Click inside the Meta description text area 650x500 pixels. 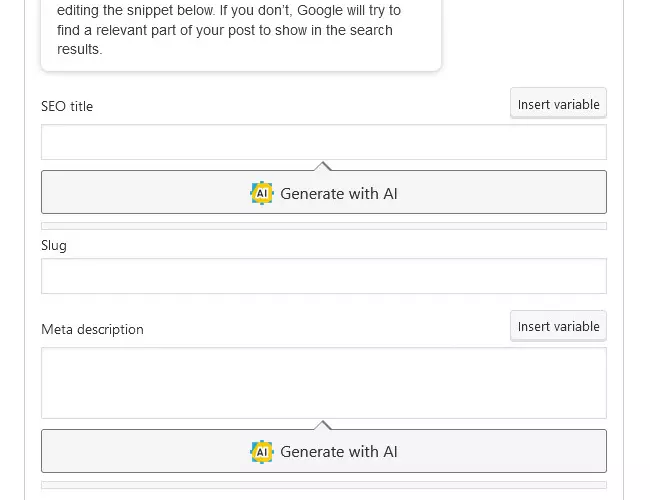(323, 383)
